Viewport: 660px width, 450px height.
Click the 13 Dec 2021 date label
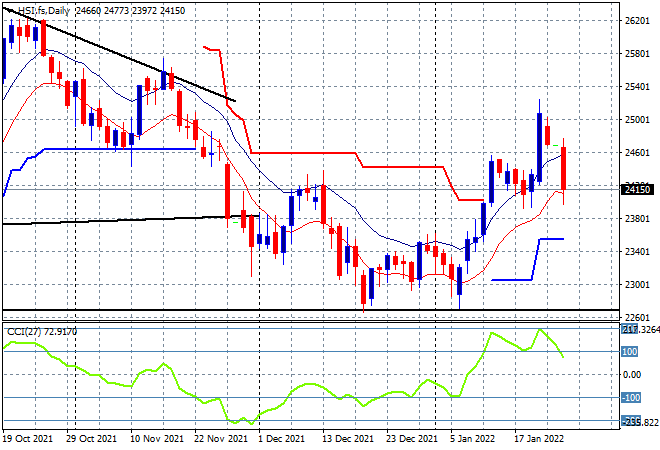348,439
